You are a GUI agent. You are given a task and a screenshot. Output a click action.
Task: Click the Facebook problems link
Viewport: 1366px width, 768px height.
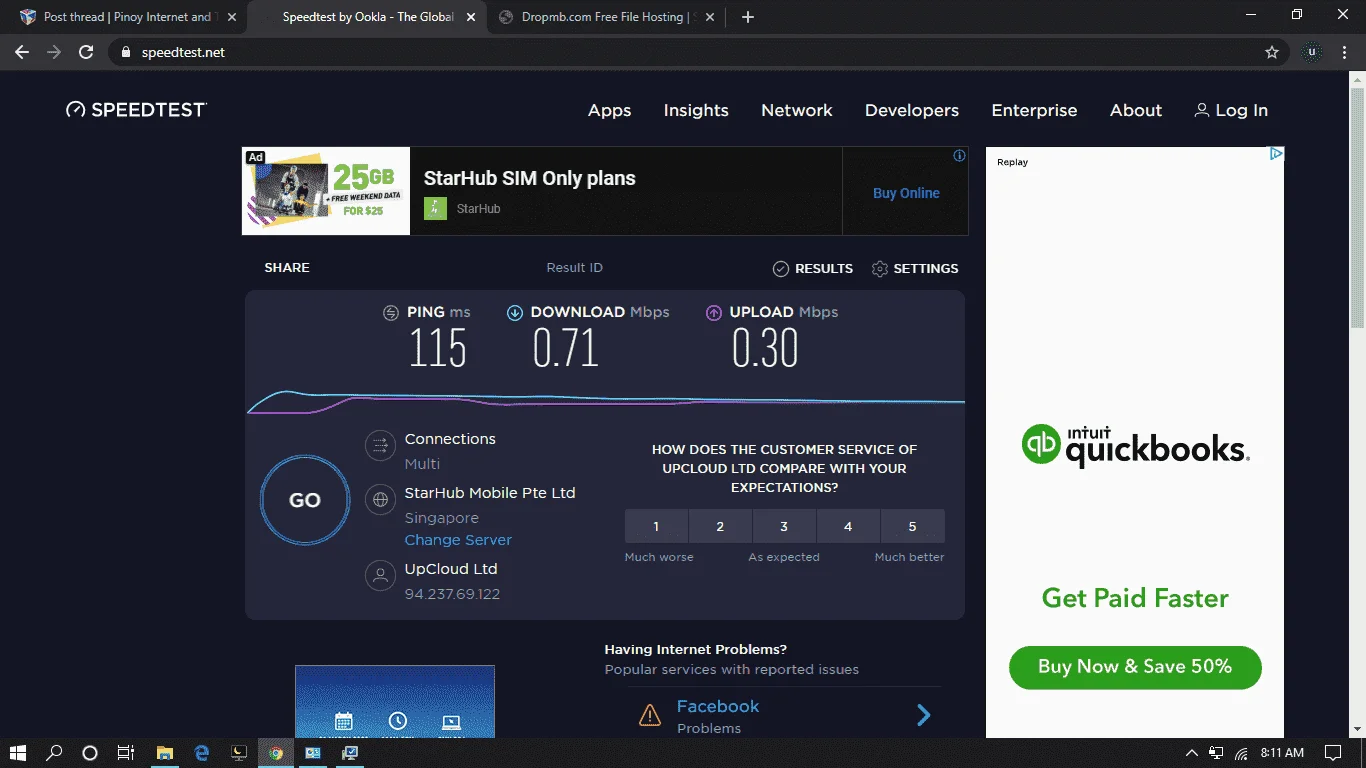[x=718, y=706]
